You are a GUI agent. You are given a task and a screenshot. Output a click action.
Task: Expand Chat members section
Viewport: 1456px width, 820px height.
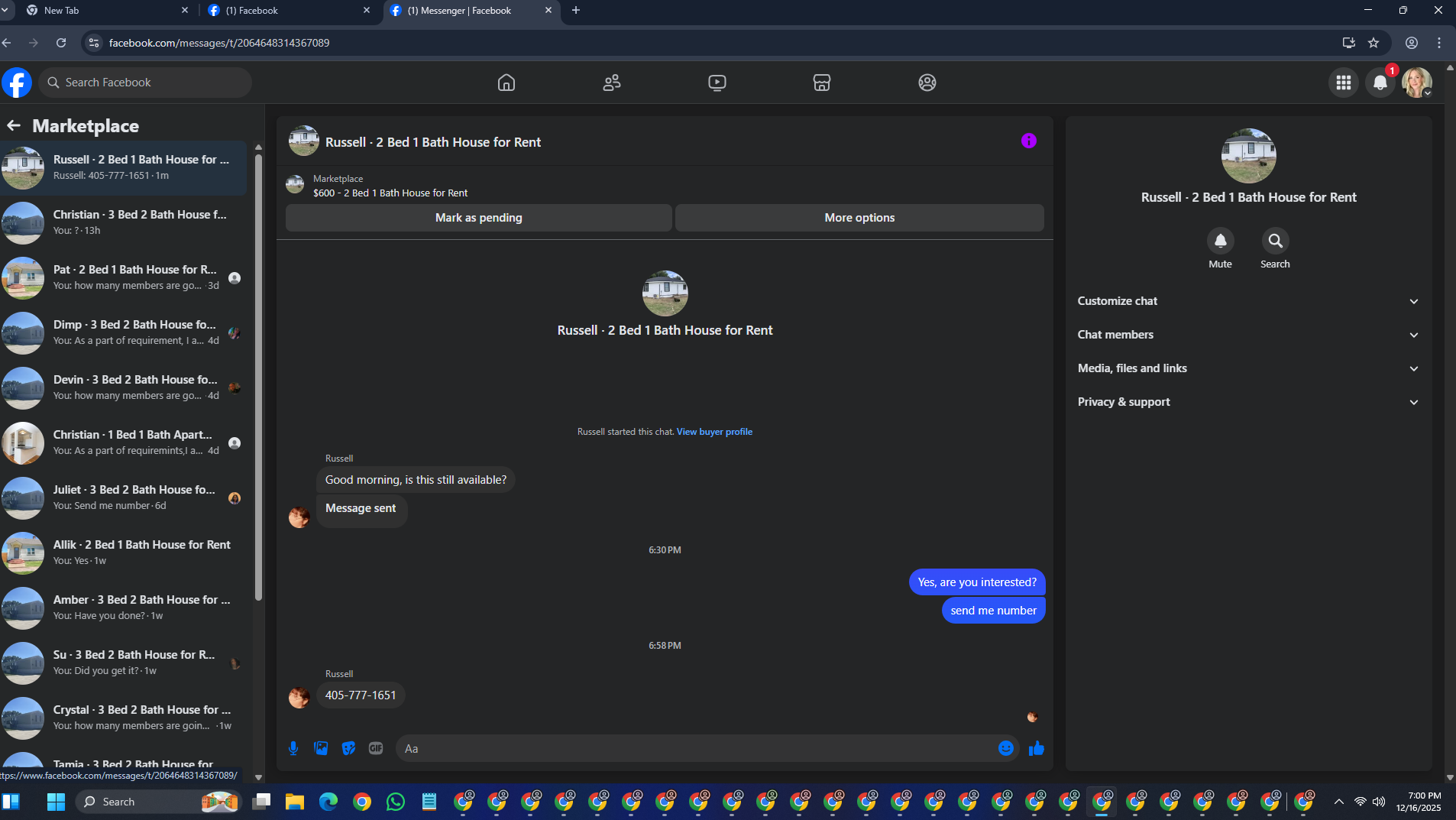click(1249, 335)
